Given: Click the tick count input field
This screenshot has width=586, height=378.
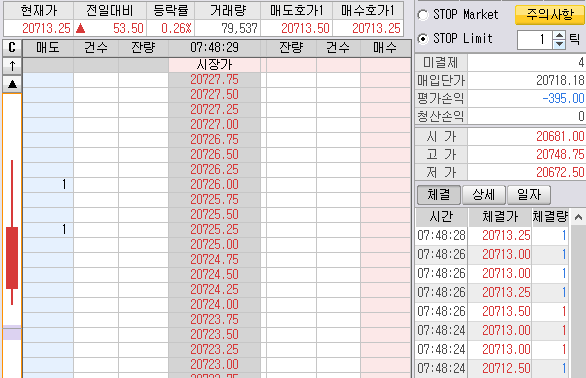Looking at the screenshot, I should tap(534, 39).
